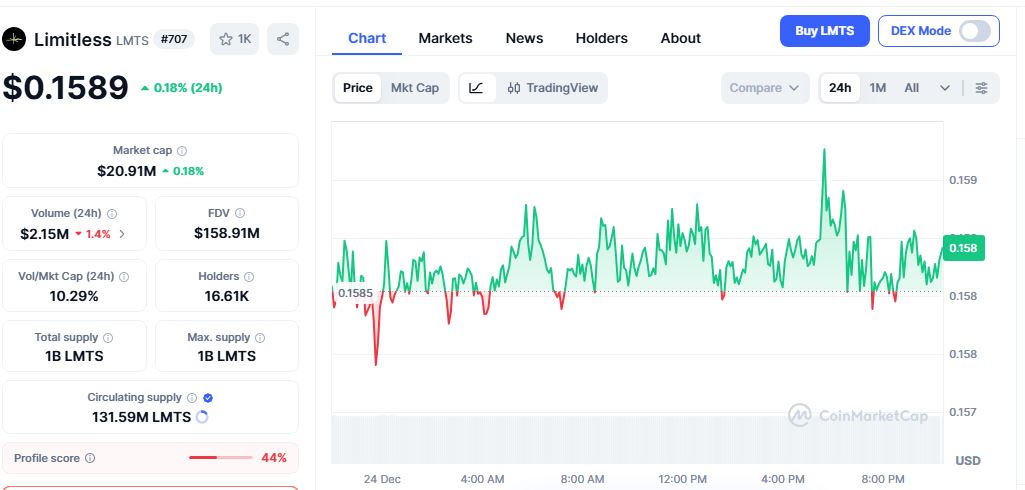
Task: Open Total supply info icon
Action: tap(108, 338)
